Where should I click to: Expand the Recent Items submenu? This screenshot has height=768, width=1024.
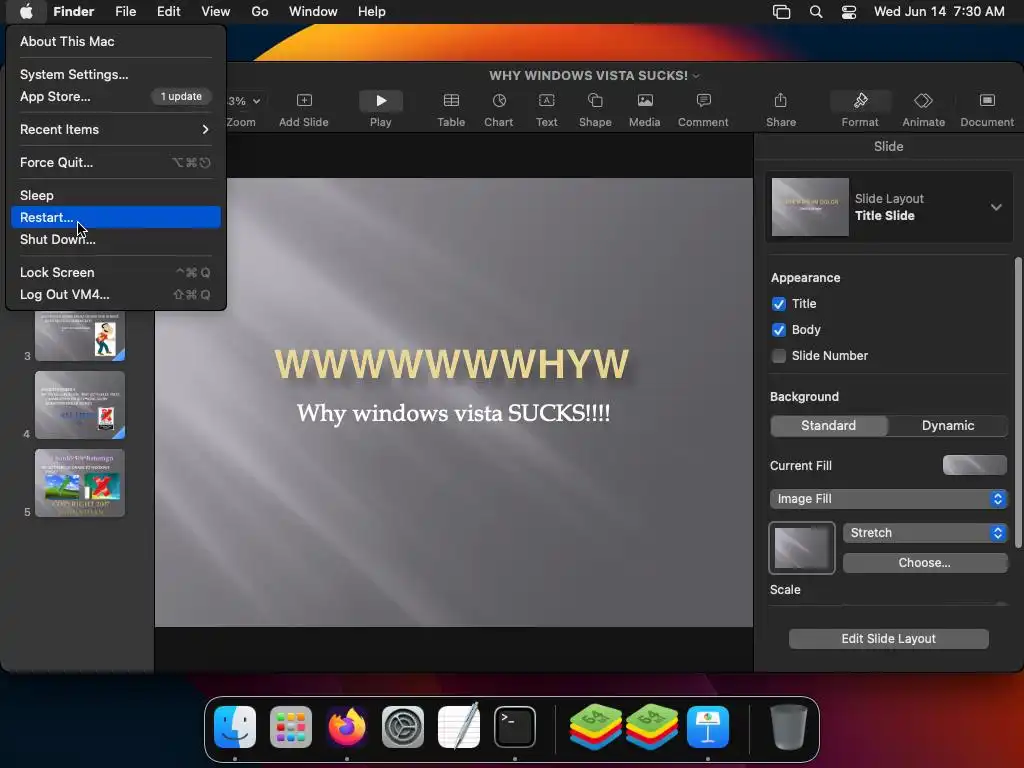(x=116, y=129)
